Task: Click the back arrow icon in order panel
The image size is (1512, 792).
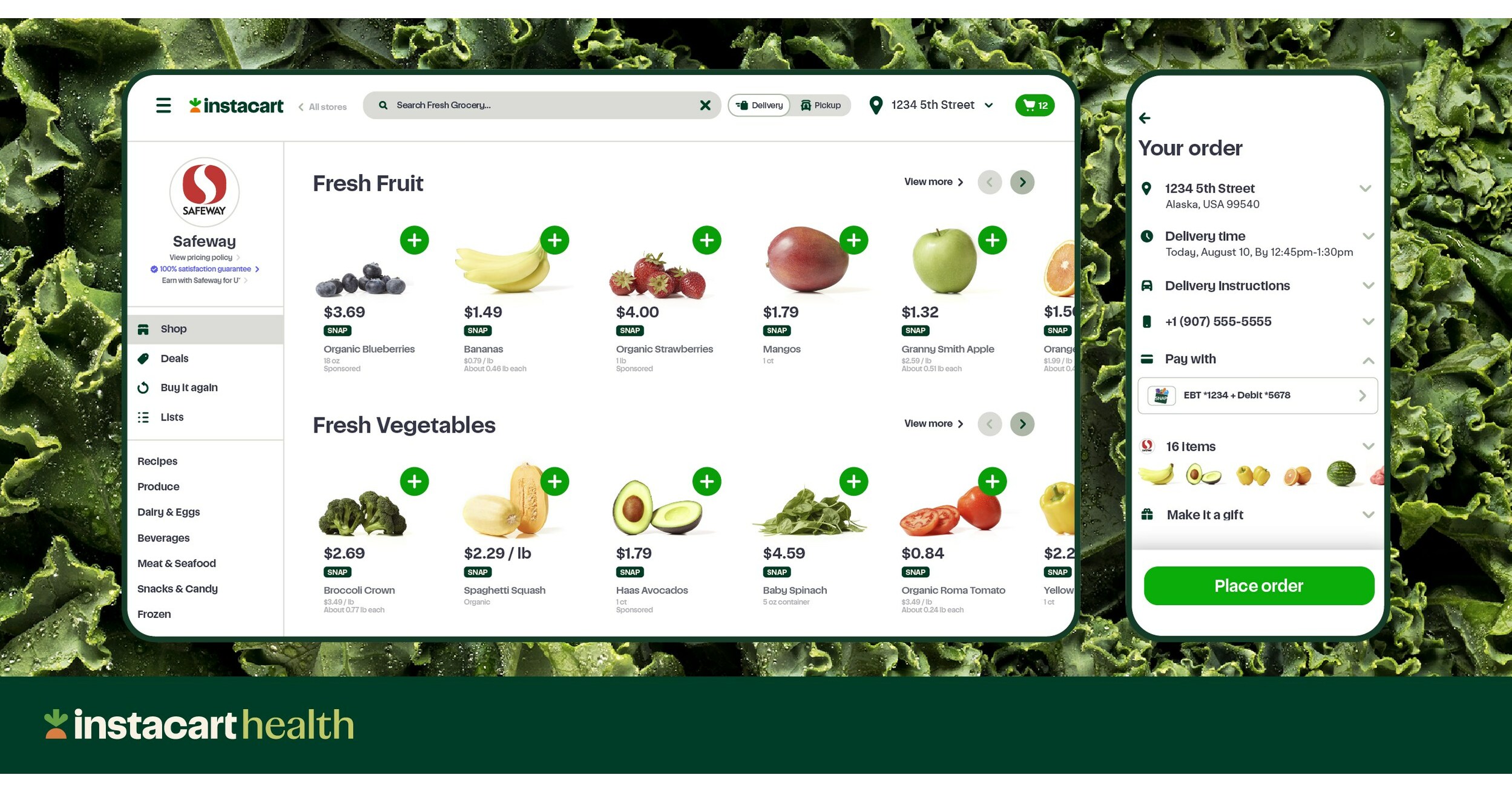Action: (1149, 117)
